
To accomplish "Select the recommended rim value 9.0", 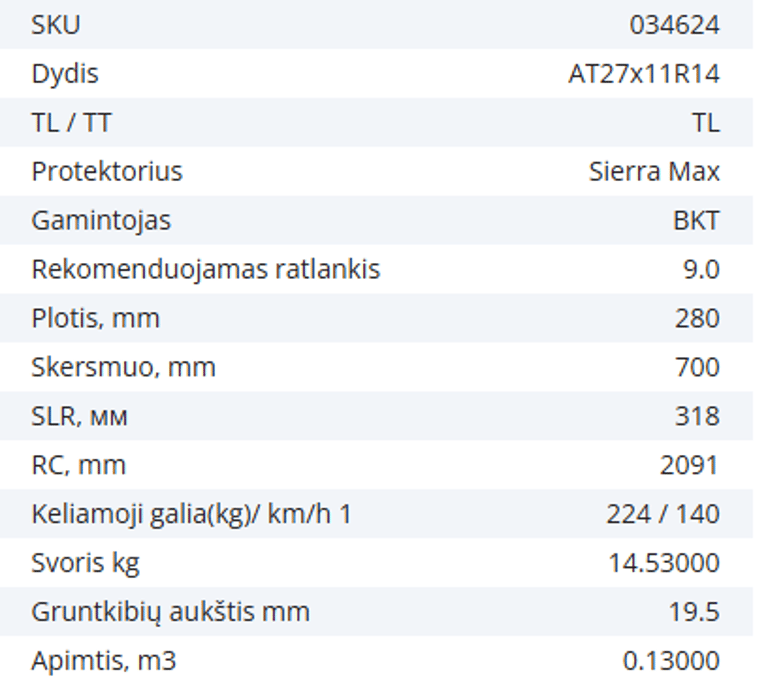I will 701,270.
